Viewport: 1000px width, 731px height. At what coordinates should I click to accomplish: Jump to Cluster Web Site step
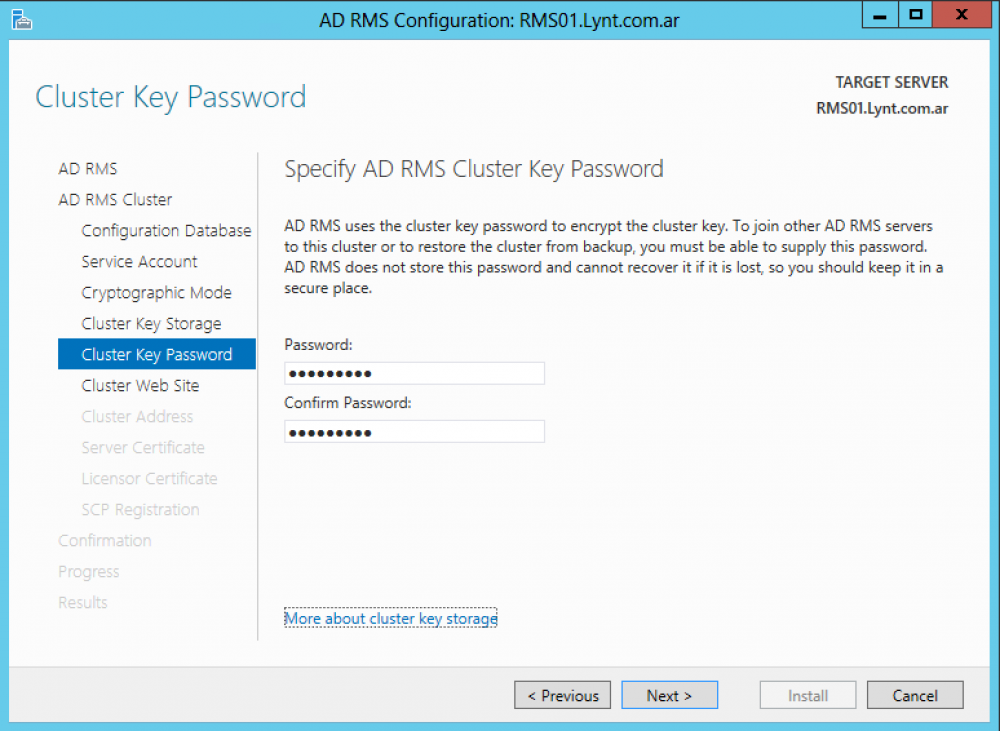[140, 385]
